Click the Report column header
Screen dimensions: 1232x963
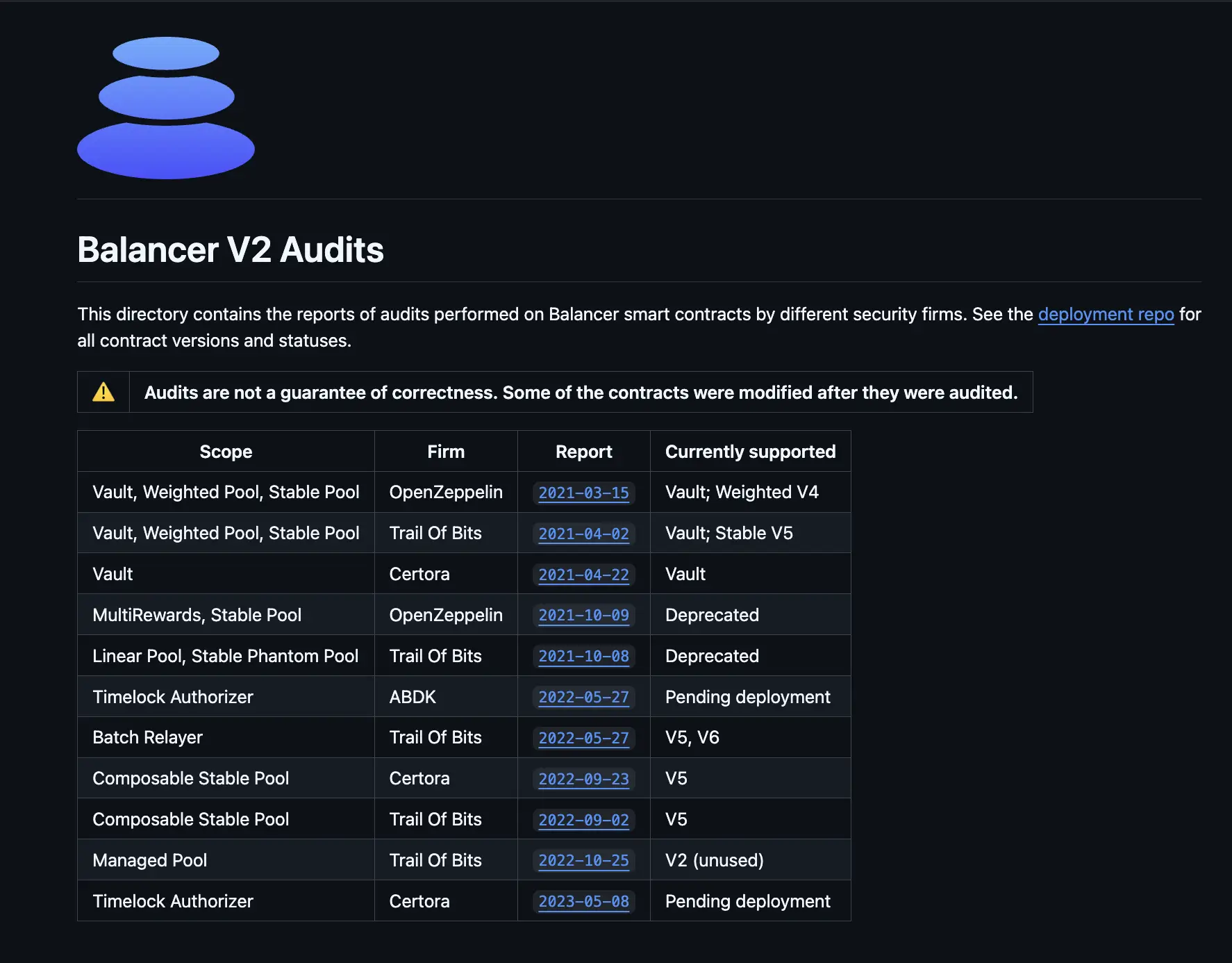tap(583, 451)
